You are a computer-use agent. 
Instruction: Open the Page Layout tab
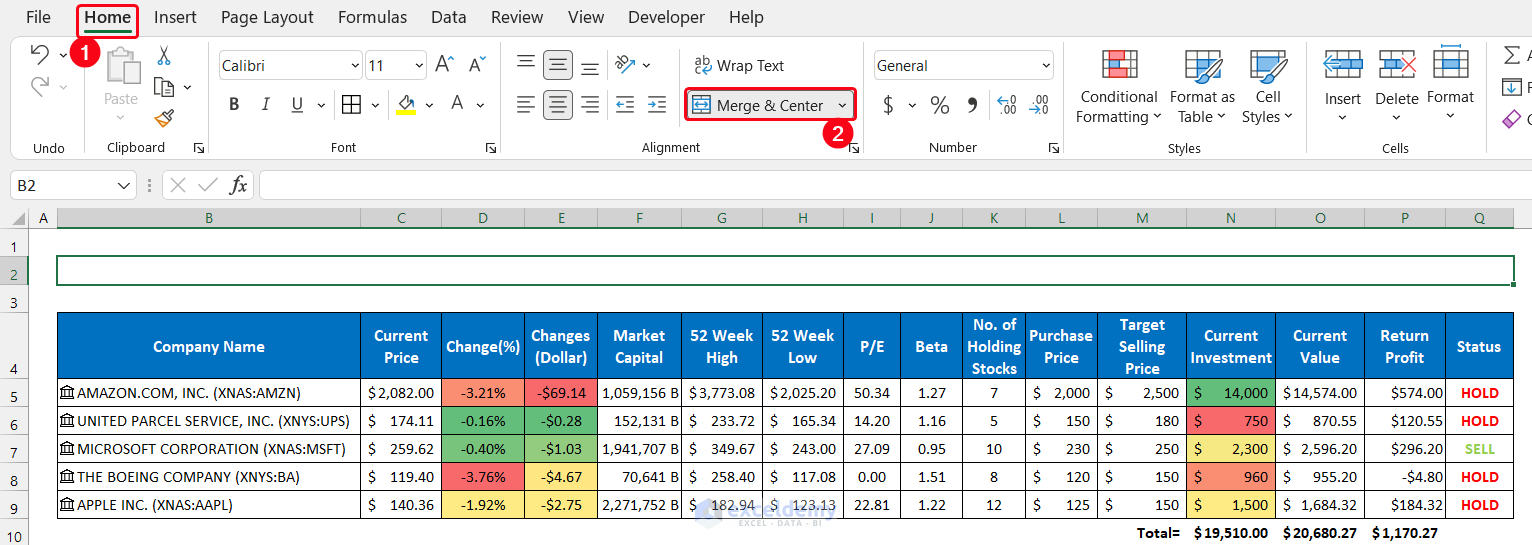(x=267, y=18)
